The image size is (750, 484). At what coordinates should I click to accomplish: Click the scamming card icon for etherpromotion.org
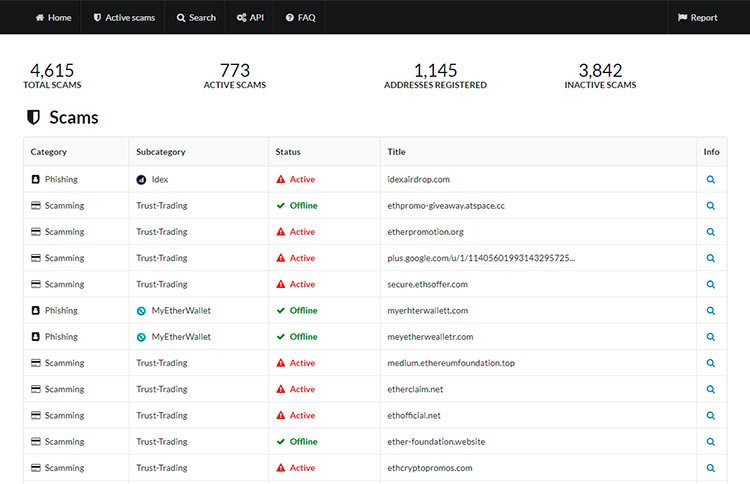pyautogui.click(x=35, y=231)
